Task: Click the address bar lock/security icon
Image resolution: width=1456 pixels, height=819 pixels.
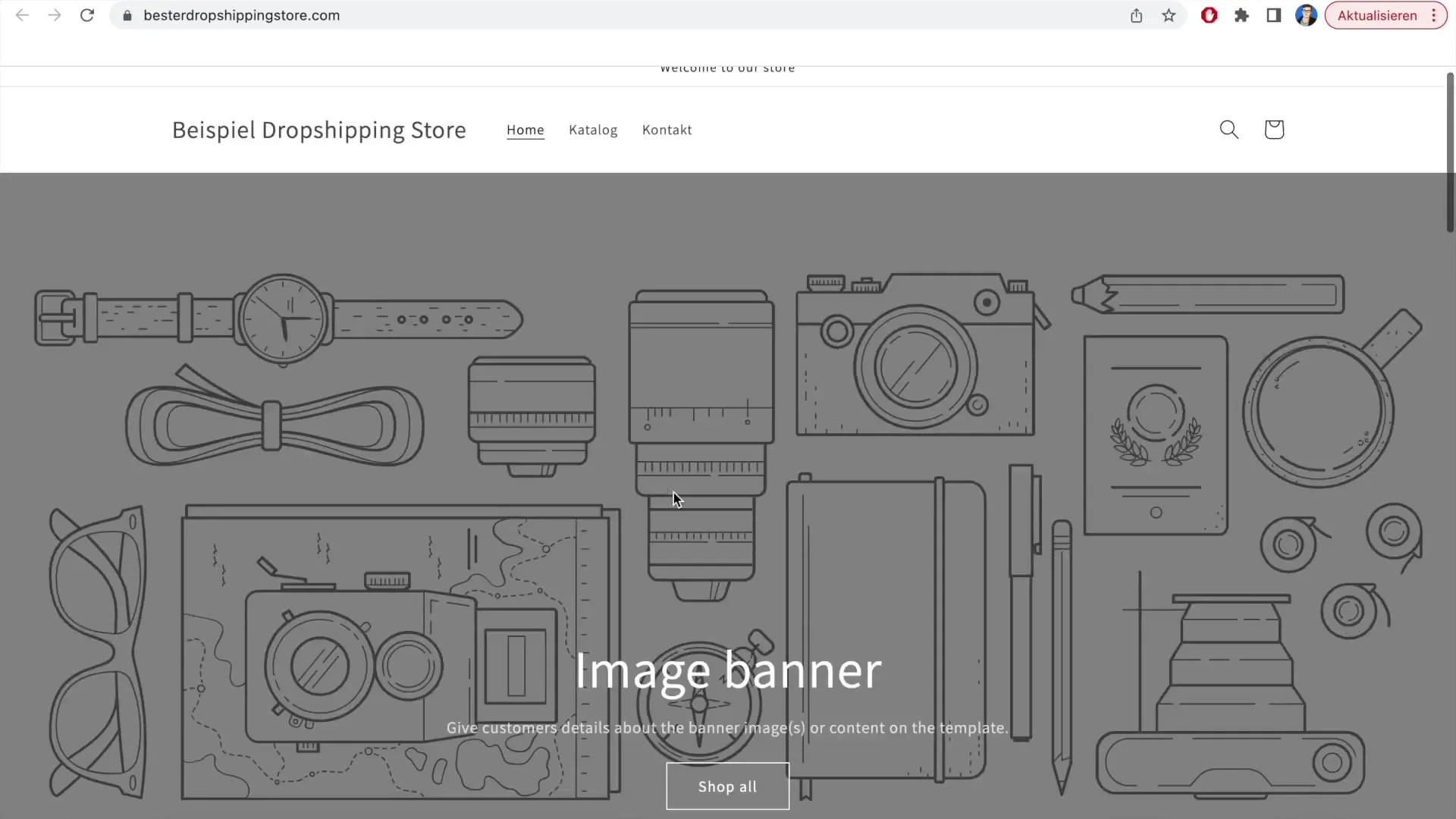Action: 127,15
